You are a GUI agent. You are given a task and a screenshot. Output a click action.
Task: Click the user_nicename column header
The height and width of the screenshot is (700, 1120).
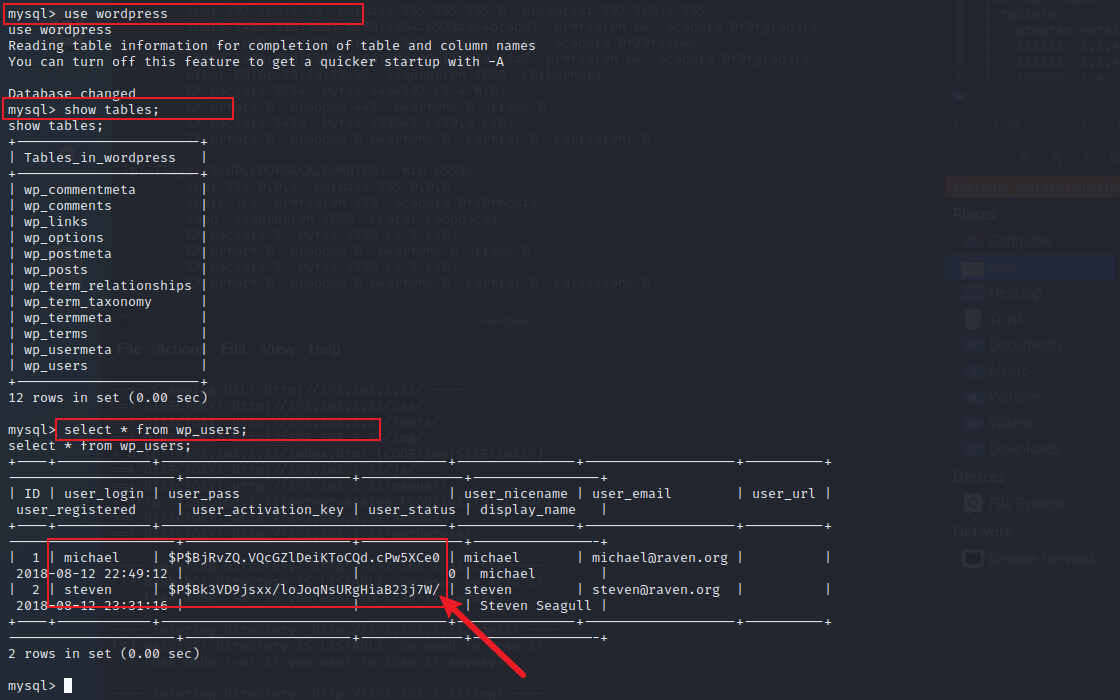516,494
